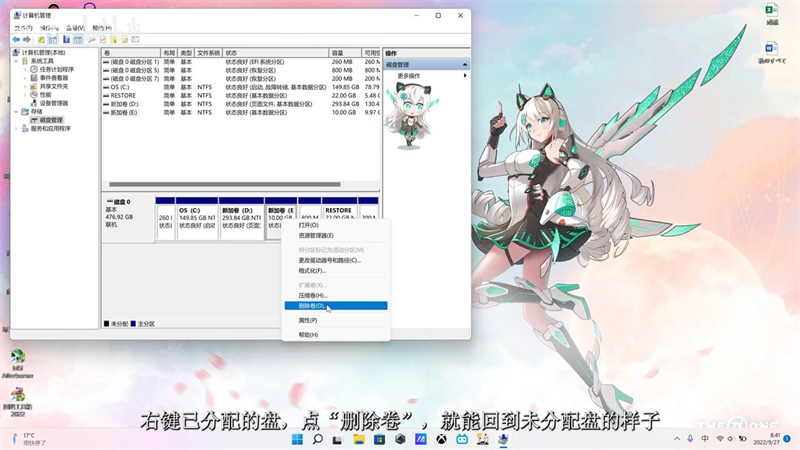Open the 文件(F) menu
800x450 pixels.
click(23, 28)
